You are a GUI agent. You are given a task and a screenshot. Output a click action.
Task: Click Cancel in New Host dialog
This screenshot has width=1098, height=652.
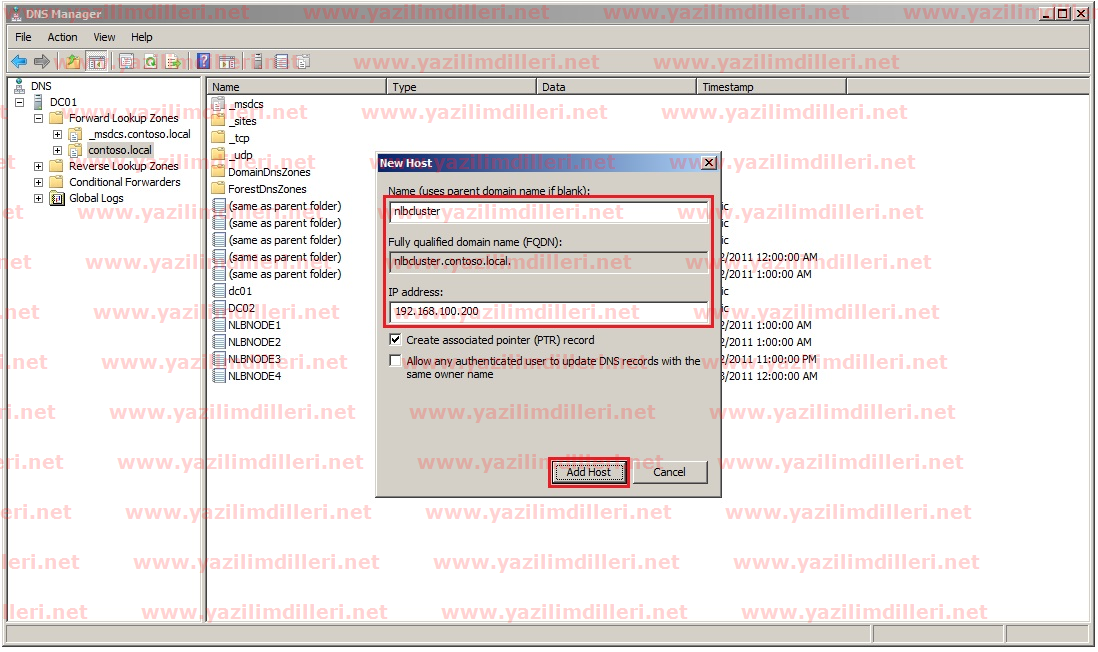click(669, 472)
